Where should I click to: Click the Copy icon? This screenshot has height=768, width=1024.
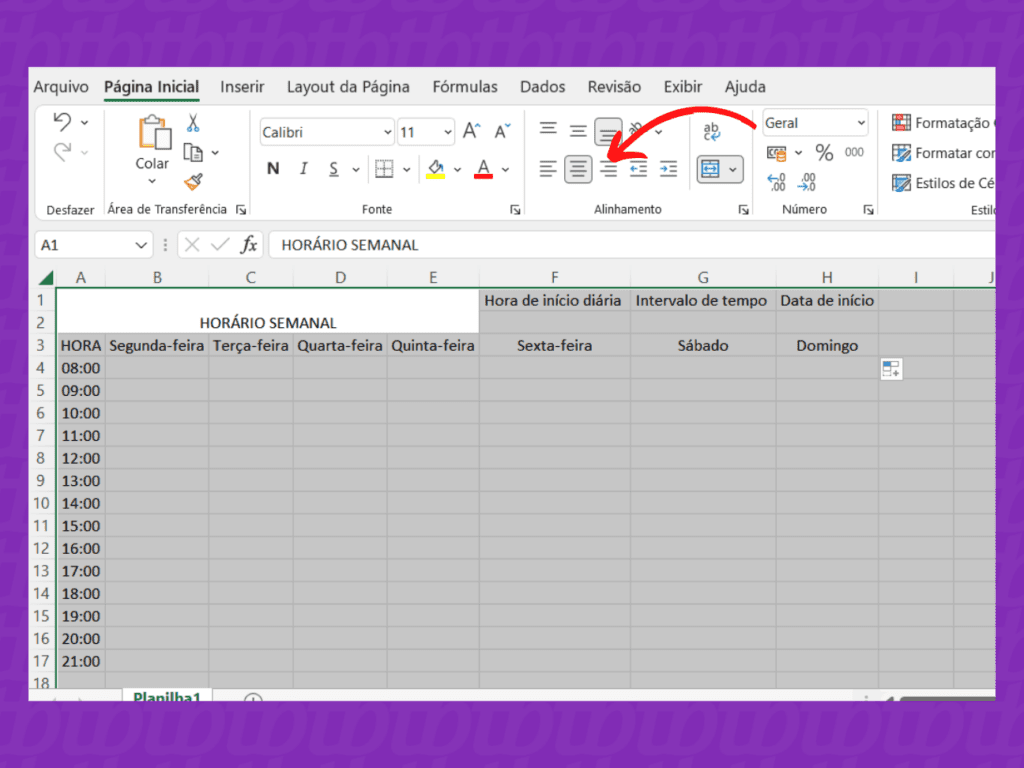point(193,152)
